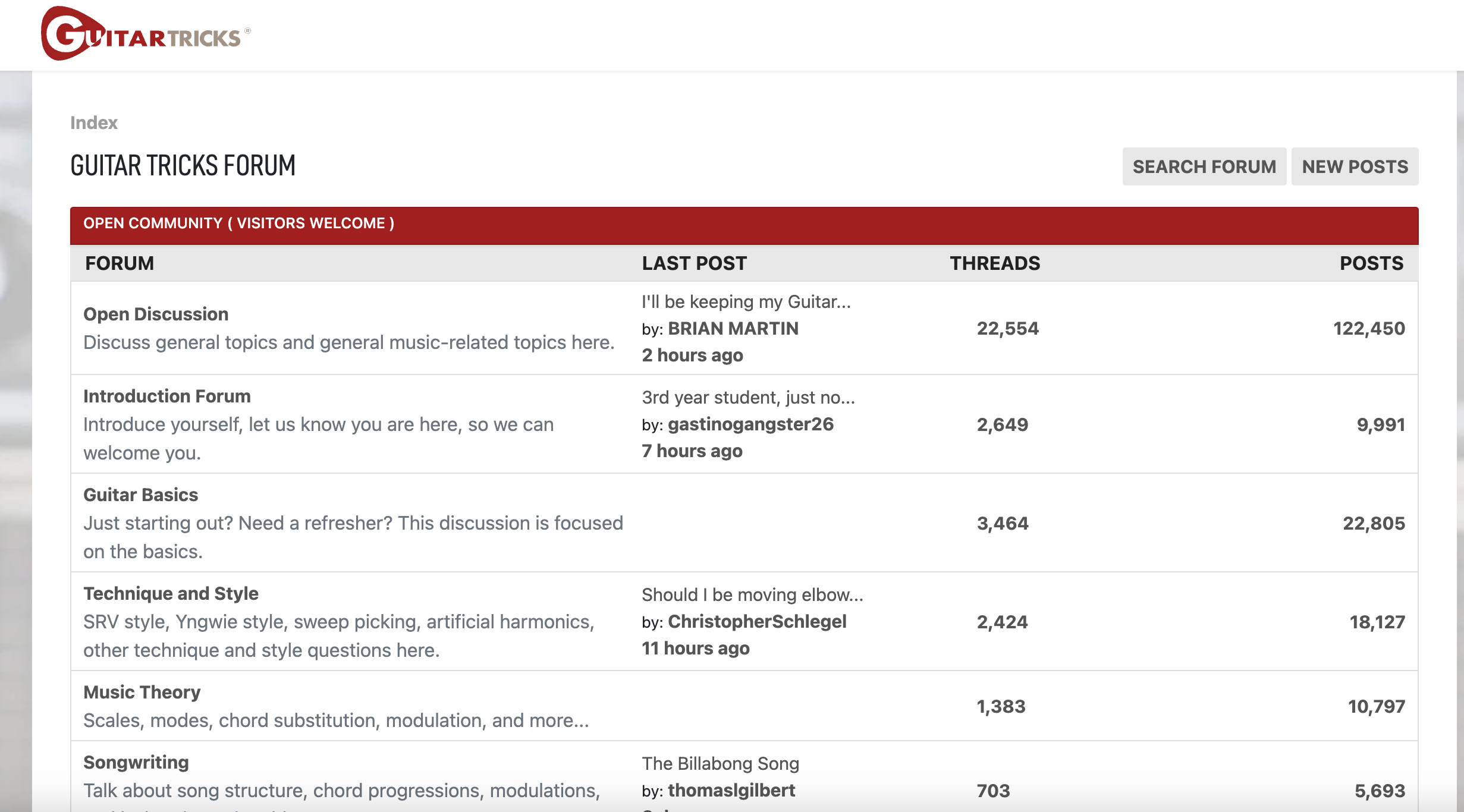
Task: Click description "Introduce yourself, let us know"
Action: (319, 439)
